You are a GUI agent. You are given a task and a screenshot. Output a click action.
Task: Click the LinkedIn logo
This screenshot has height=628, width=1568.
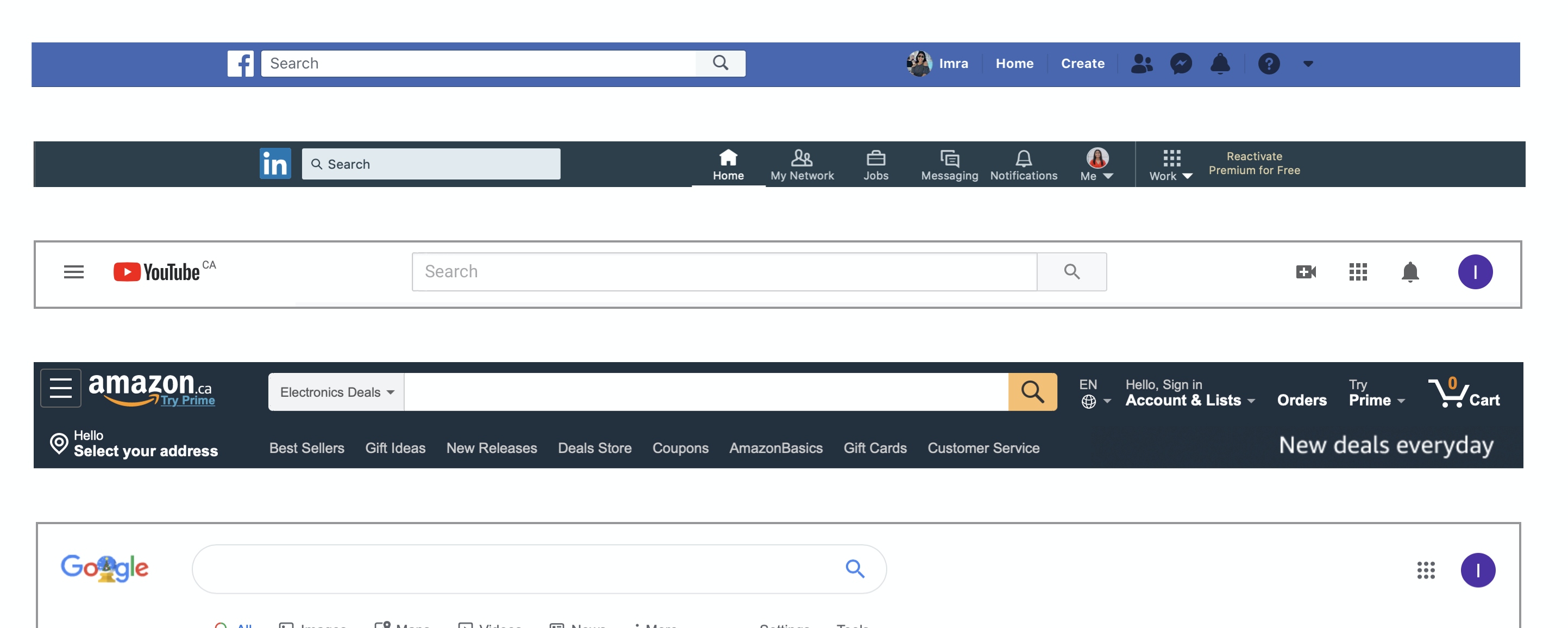click(x=275, y=163)
